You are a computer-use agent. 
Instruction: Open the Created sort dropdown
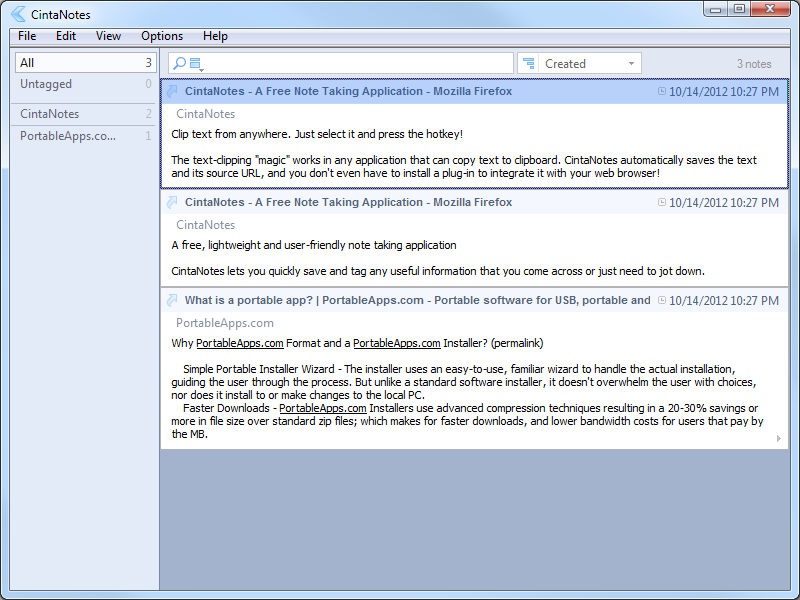(631, 64)
